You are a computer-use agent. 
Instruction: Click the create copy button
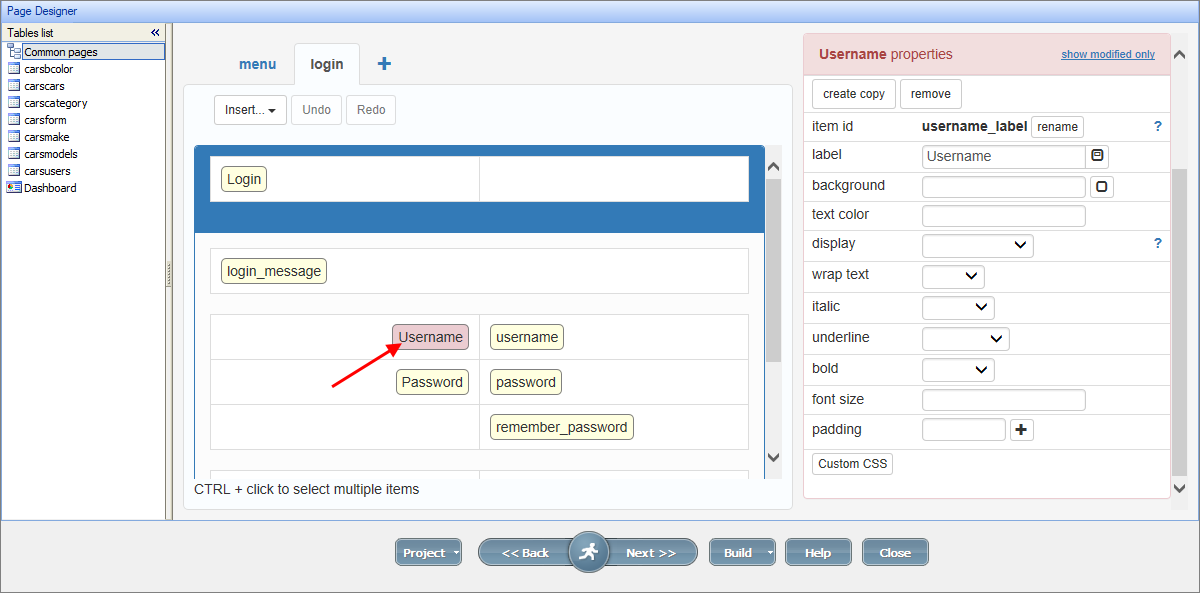pos(854,94)
